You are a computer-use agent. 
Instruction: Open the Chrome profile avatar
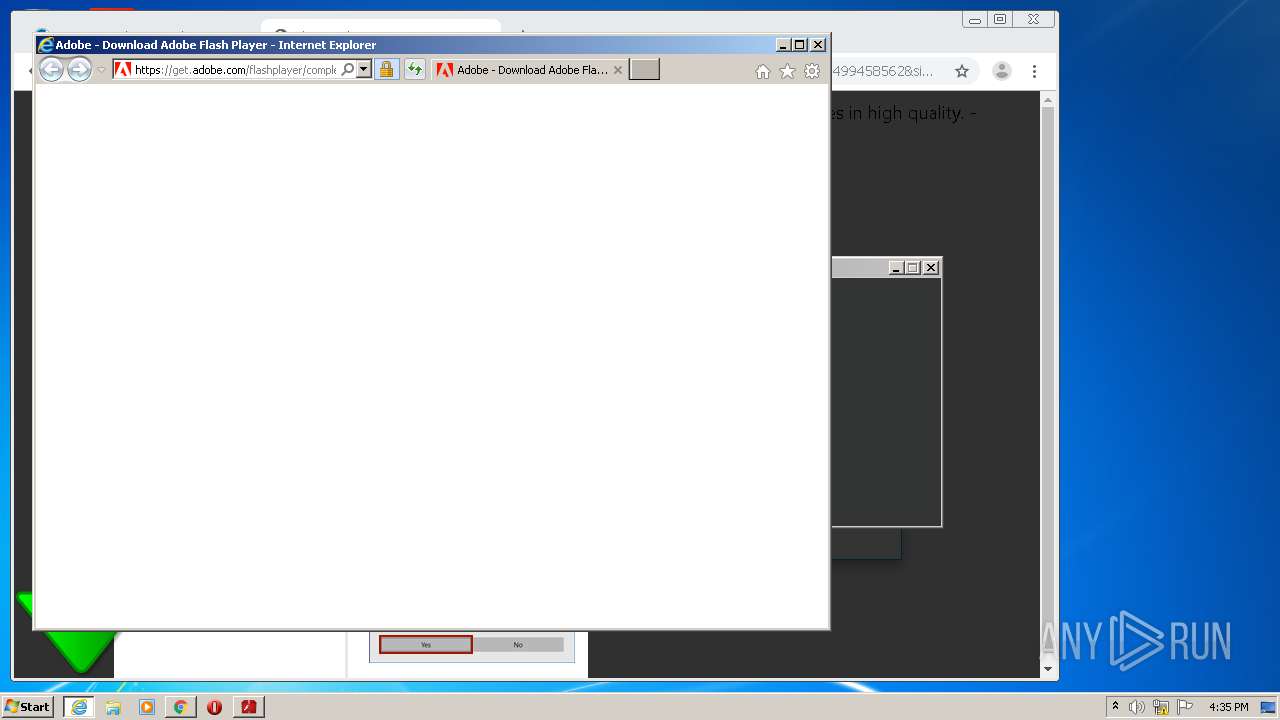1001,71
